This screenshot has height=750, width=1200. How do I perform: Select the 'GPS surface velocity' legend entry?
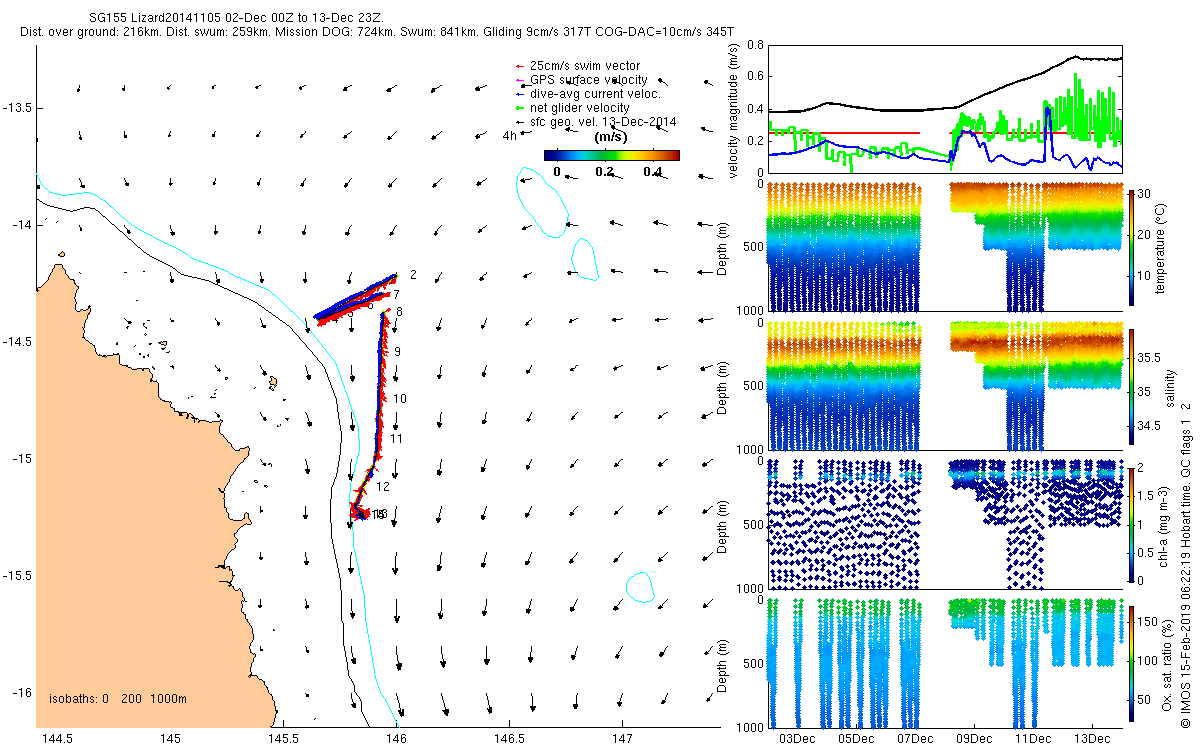point(588,80)
